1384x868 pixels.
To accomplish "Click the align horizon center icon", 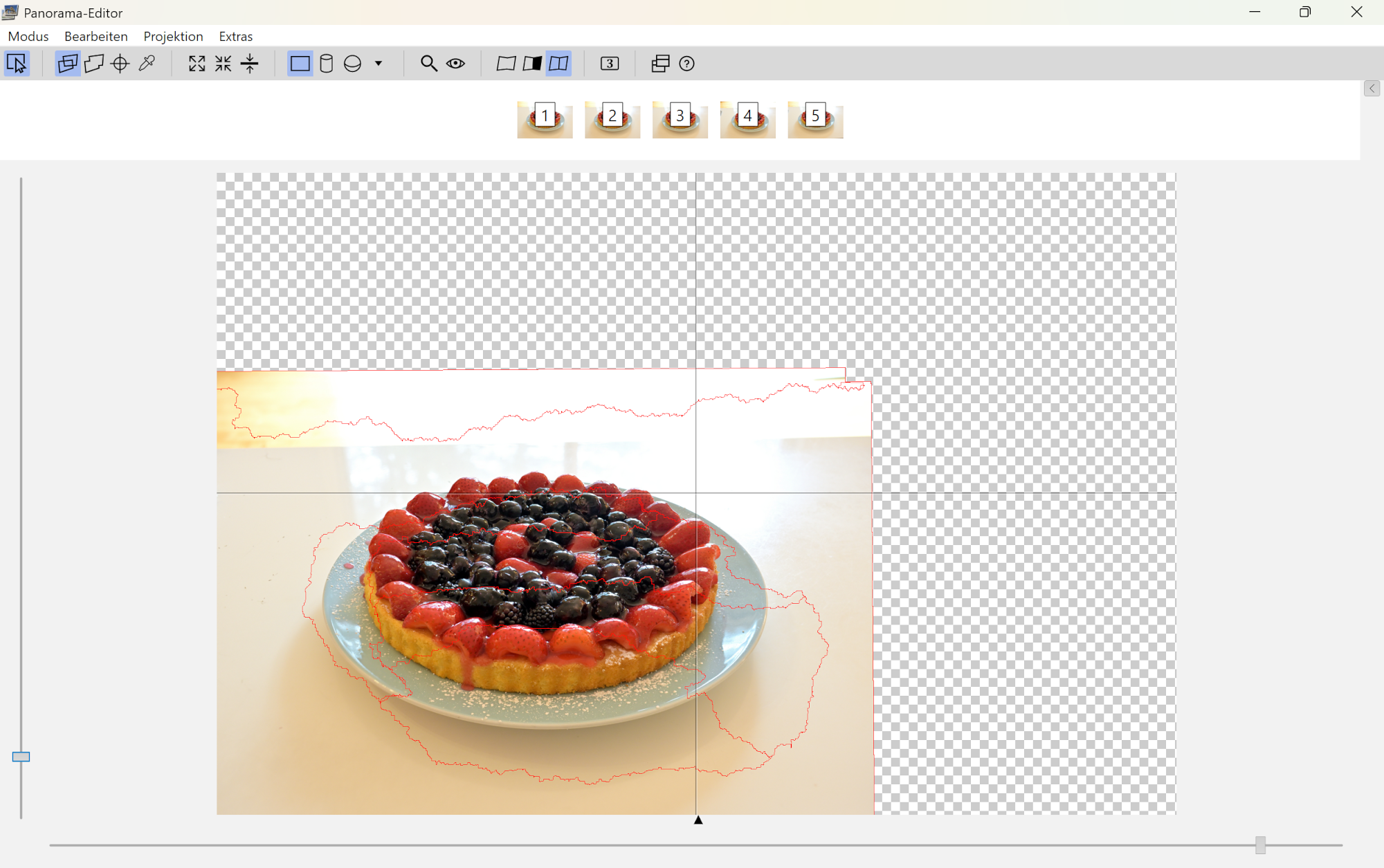I will [x=250, y=64].
